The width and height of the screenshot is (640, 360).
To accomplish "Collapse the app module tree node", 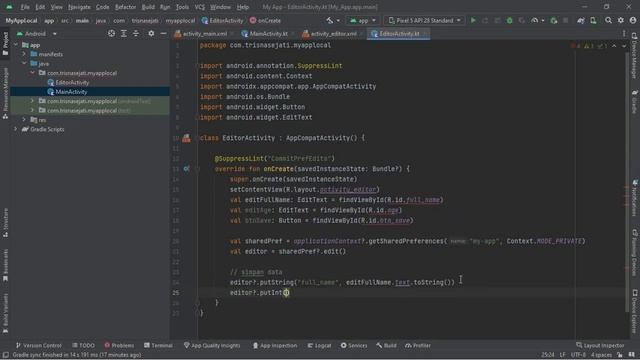I will tap(16, 45).
